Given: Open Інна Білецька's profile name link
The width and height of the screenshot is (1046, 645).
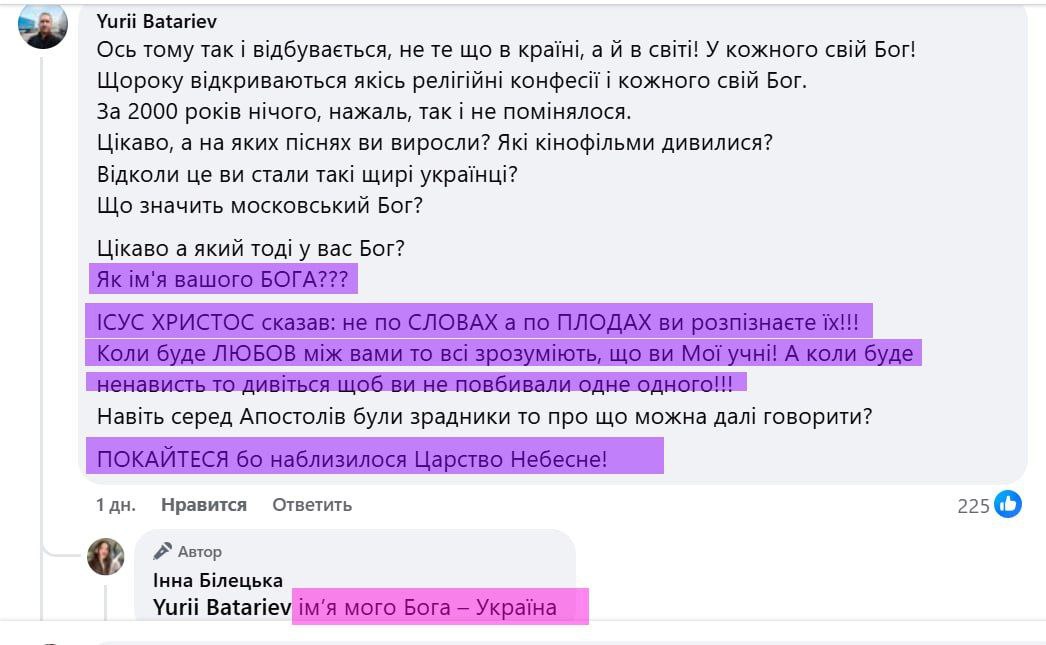Looking at the screenshot, I should pyautogui.click(x=218, y=580).
